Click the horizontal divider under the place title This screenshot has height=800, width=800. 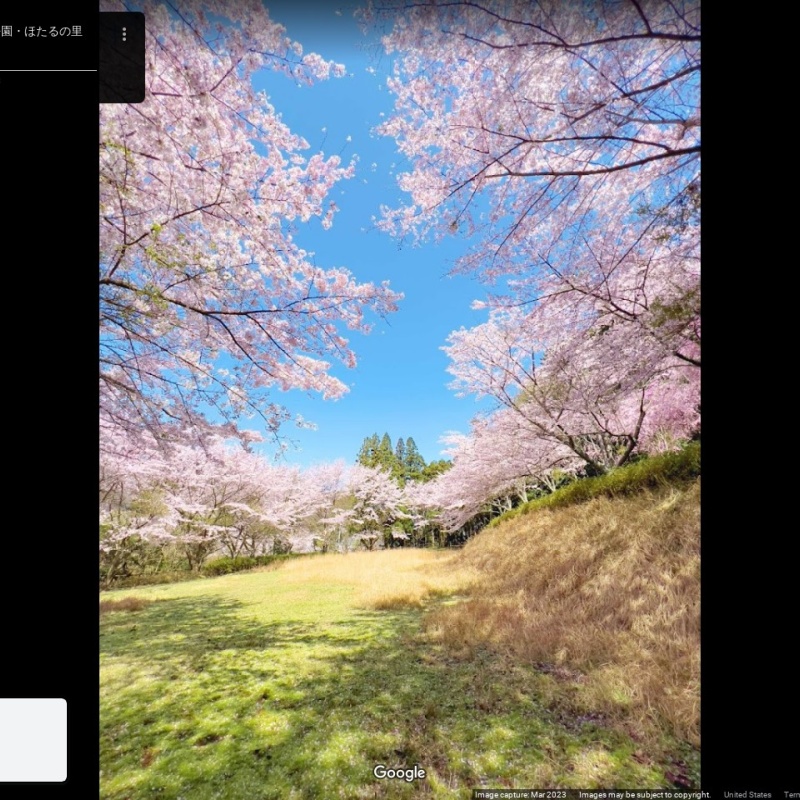[48, 70]
